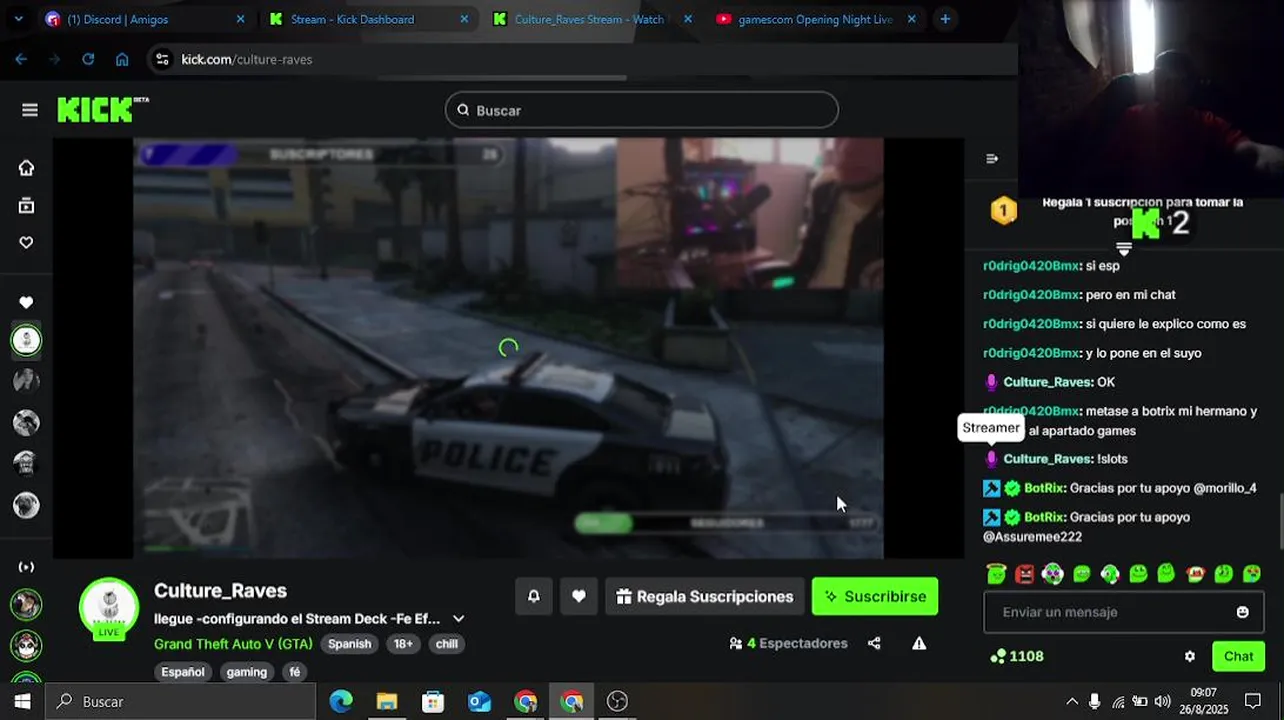Go to Home in Kick sidebar
Viewport: 1284px width, 720px height.
pyautogui.click(x=26, y=168)
